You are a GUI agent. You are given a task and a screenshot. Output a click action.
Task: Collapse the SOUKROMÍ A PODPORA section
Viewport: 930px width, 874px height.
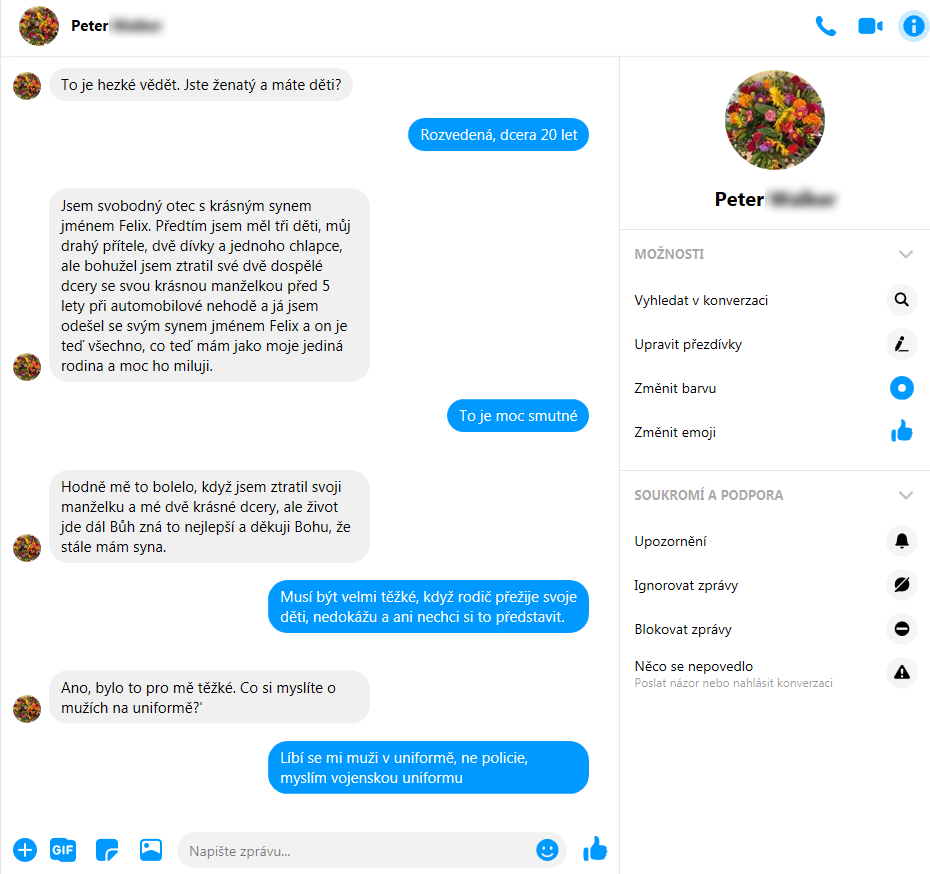click(x=906, y=495)
